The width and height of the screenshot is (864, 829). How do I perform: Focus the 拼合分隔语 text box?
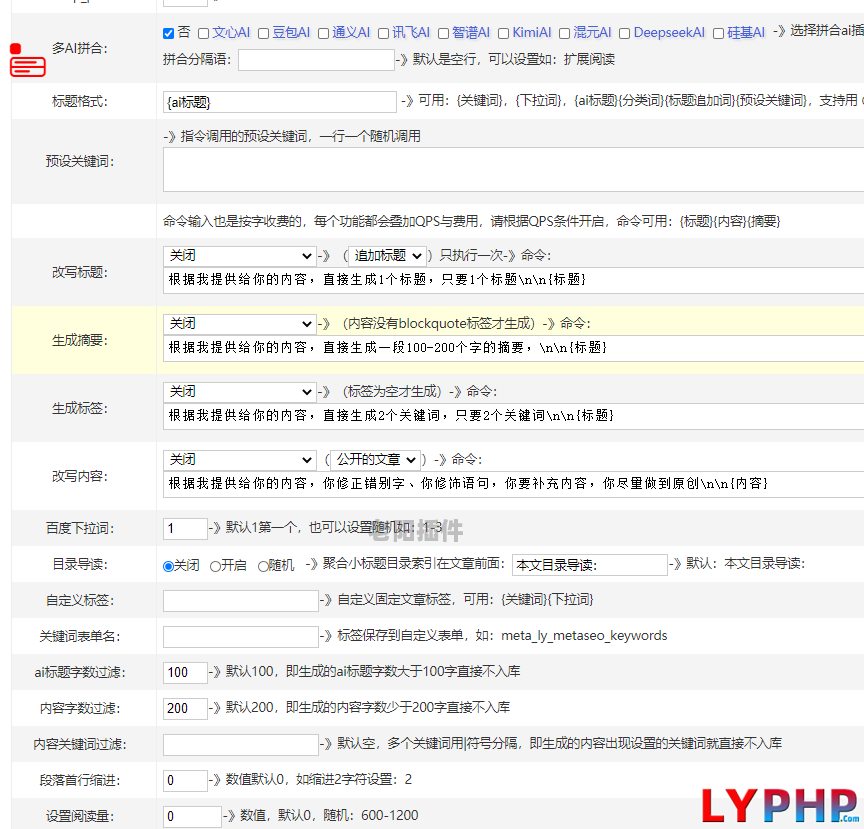316,60
